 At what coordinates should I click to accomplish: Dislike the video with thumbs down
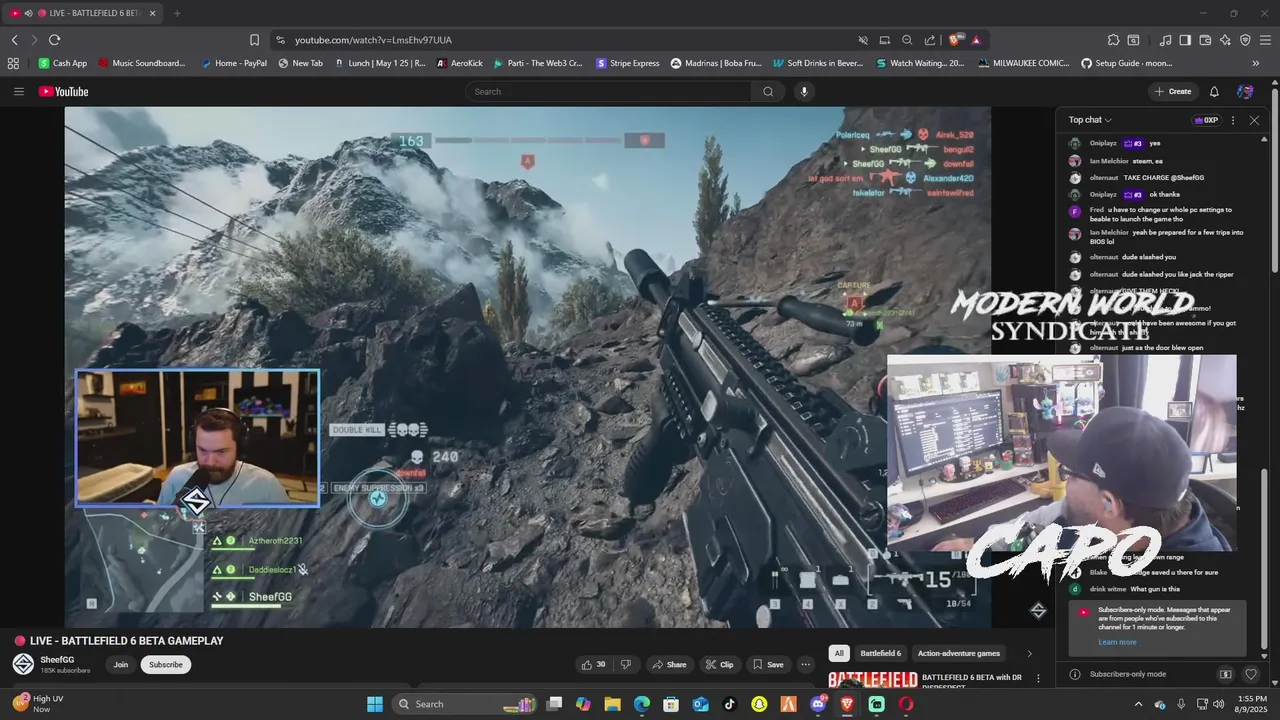point(626,664)
